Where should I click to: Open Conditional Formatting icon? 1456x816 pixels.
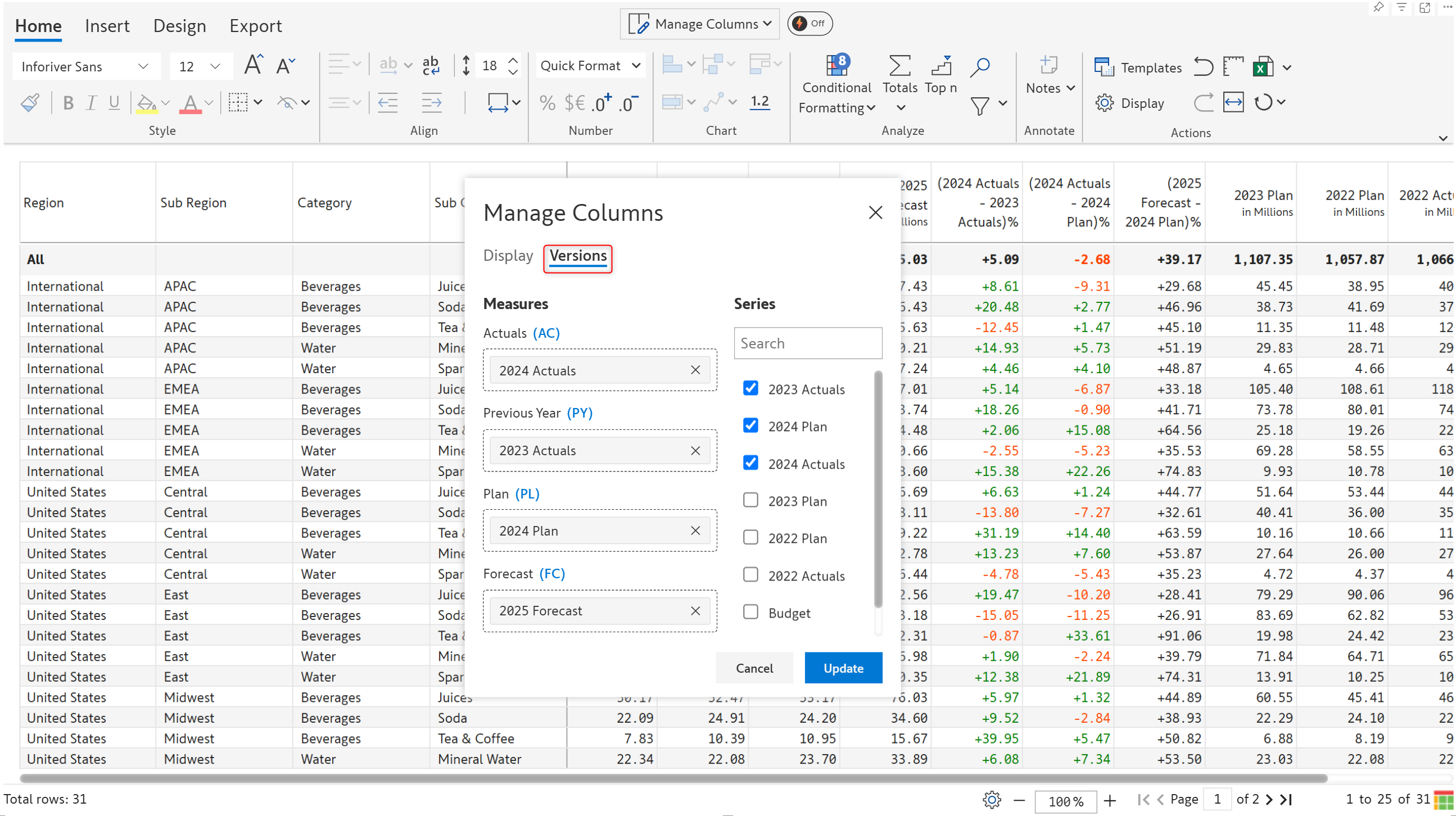click(836, 66)
